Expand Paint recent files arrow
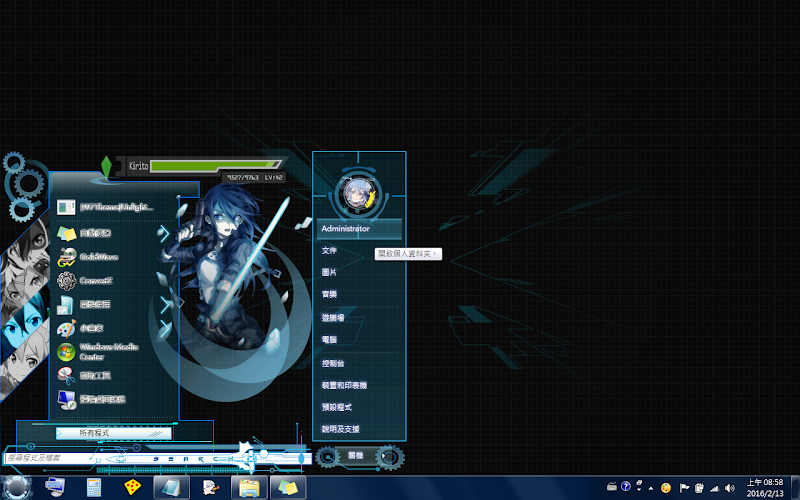The height and width of the screenshot is (500, 800). pos(165,328)
